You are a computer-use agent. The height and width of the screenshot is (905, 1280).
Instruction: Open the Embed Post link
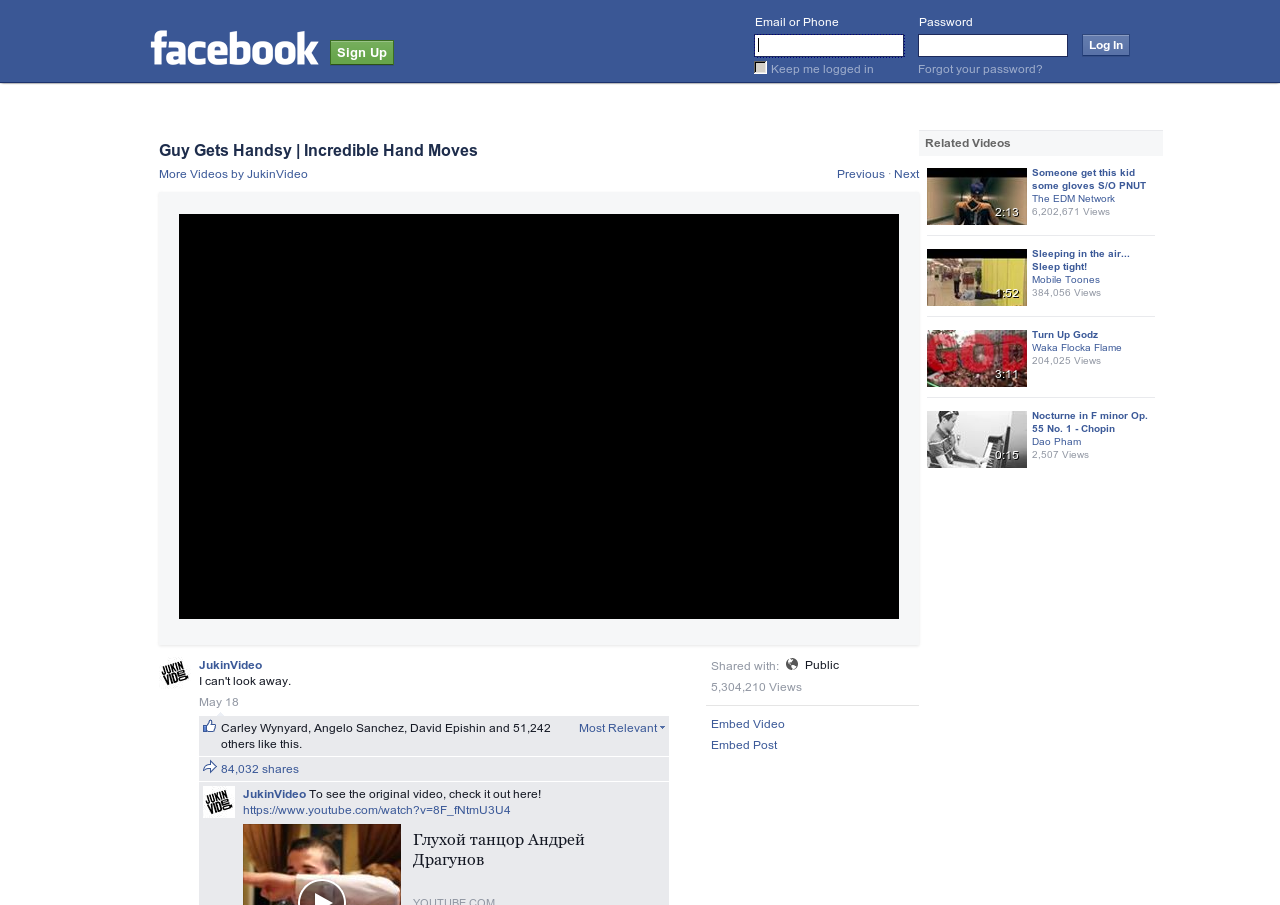pyautogui.click(x=744, y=745)
